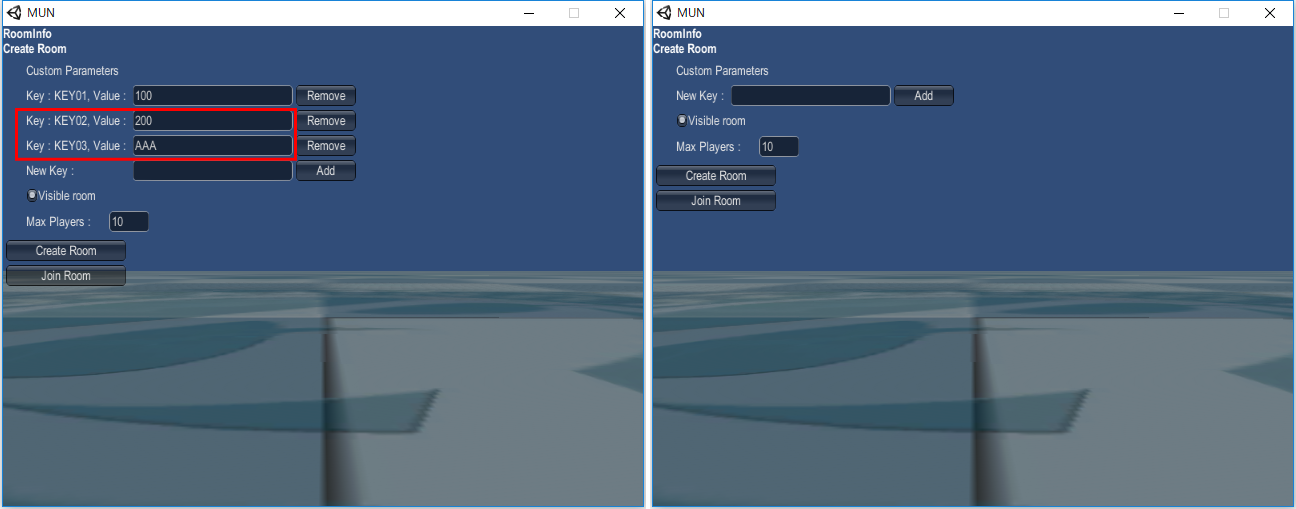The image size is (1296, 509).
Task: Click RoomInfo label in left window
Action: coord(28,34)
